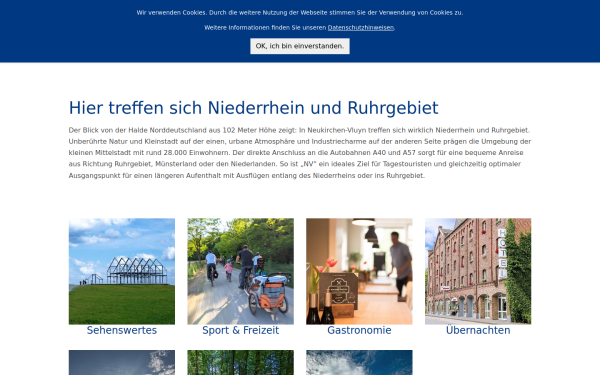Click the paragraph starting 'Der Blick von der Halde'
This screenshot has height=375, width=600.
coord(300,153)
